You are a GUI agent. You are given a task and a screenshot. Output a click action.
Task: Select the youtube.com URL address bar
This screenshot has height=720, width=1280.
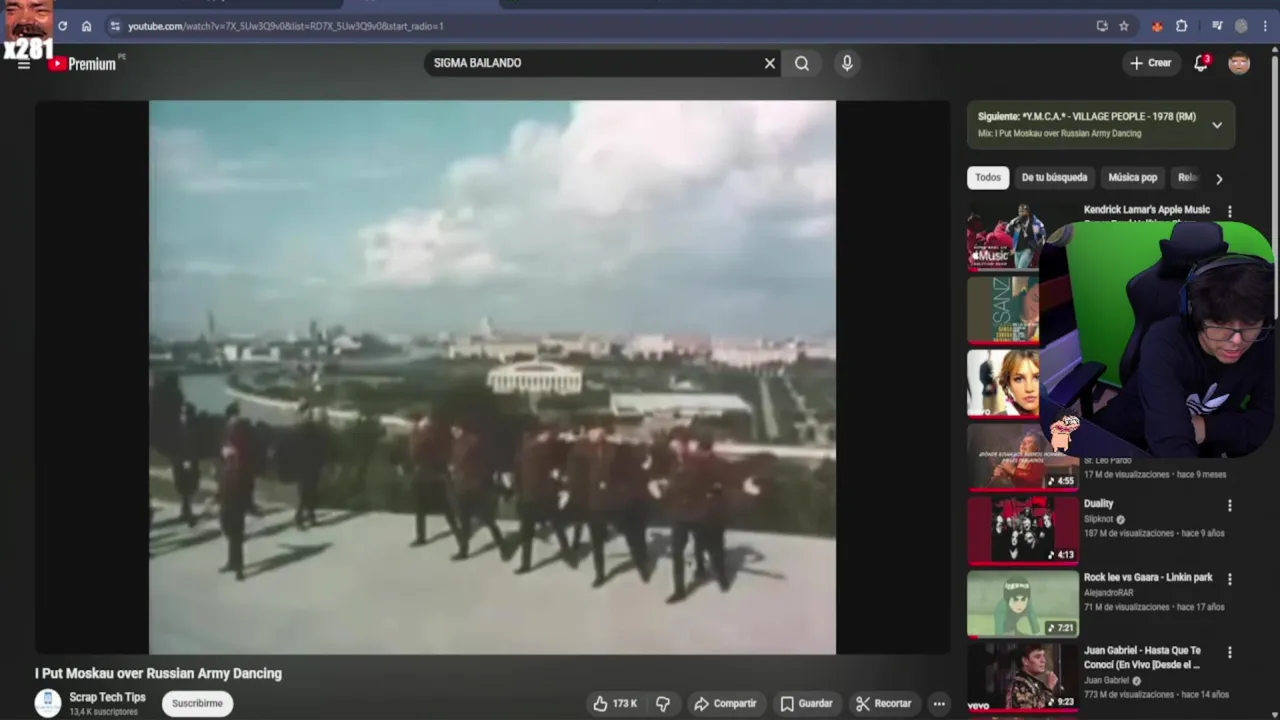(x=286, y=26)
